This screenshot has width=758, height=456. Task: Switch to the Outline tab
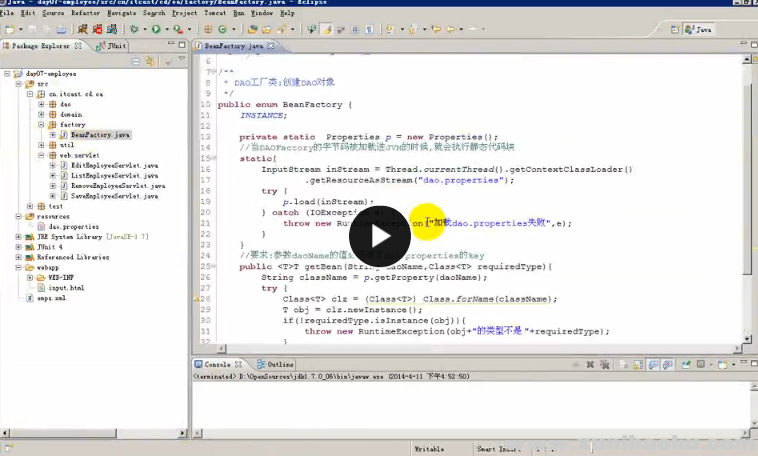pyautogui.click(x=280, y=365)
